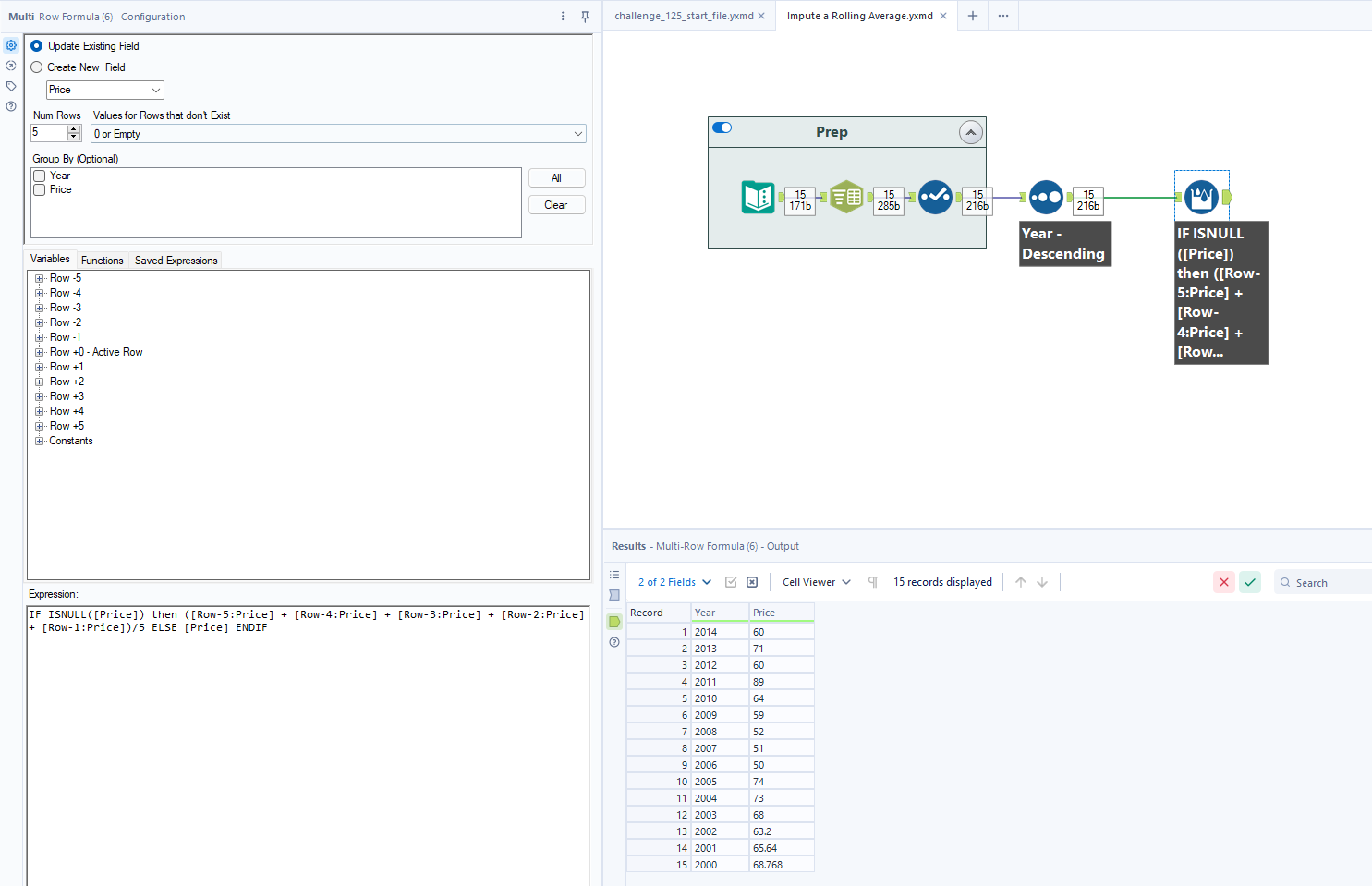Open the Values for Rows that don't Exist dropdown

337,133
